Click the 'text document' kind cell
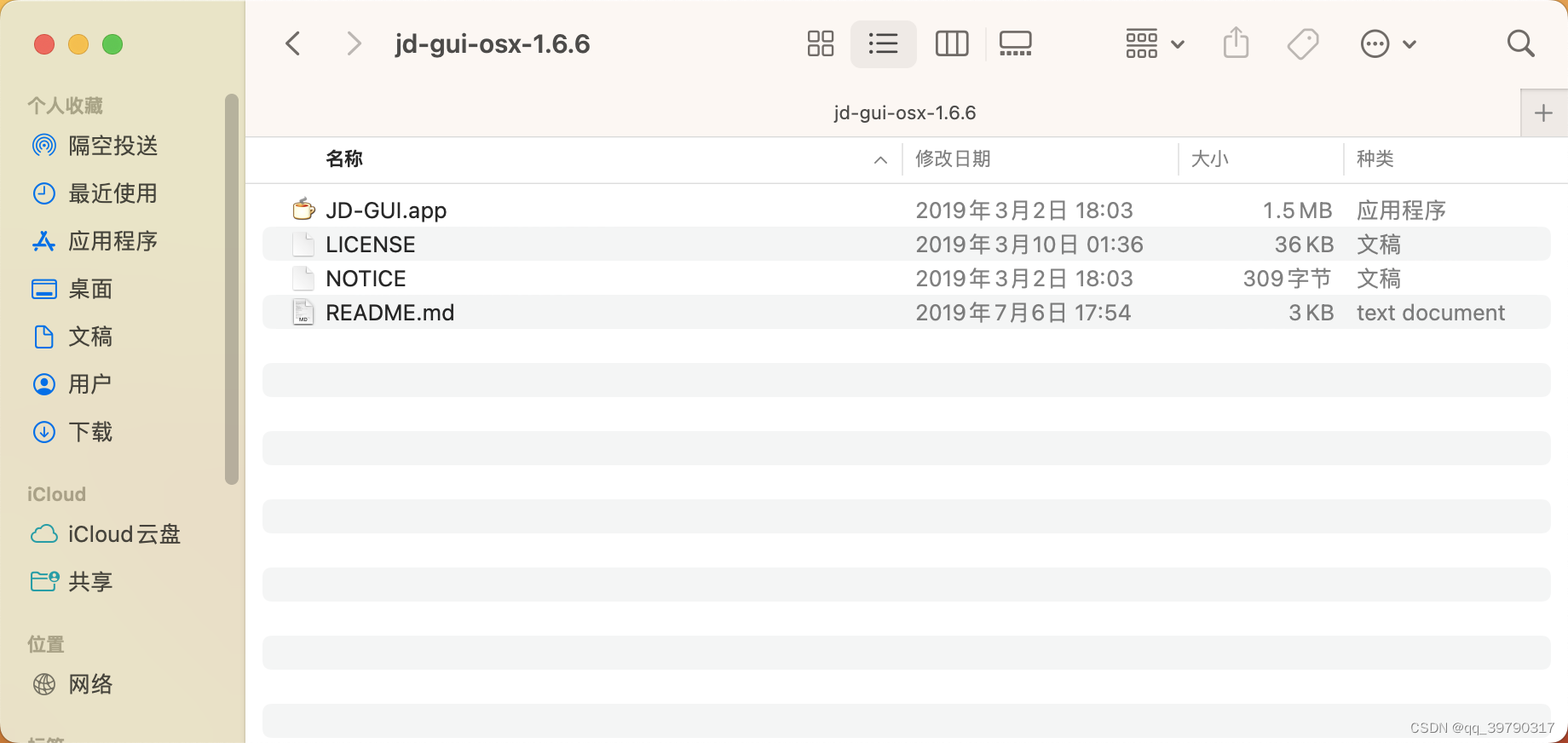 1431,313
